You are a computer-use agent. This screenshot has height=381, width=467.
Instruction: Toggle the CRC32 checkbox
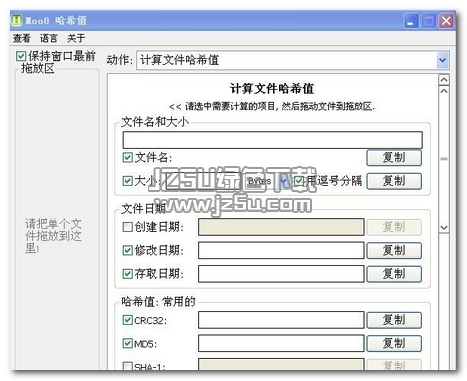click(127, 320)
